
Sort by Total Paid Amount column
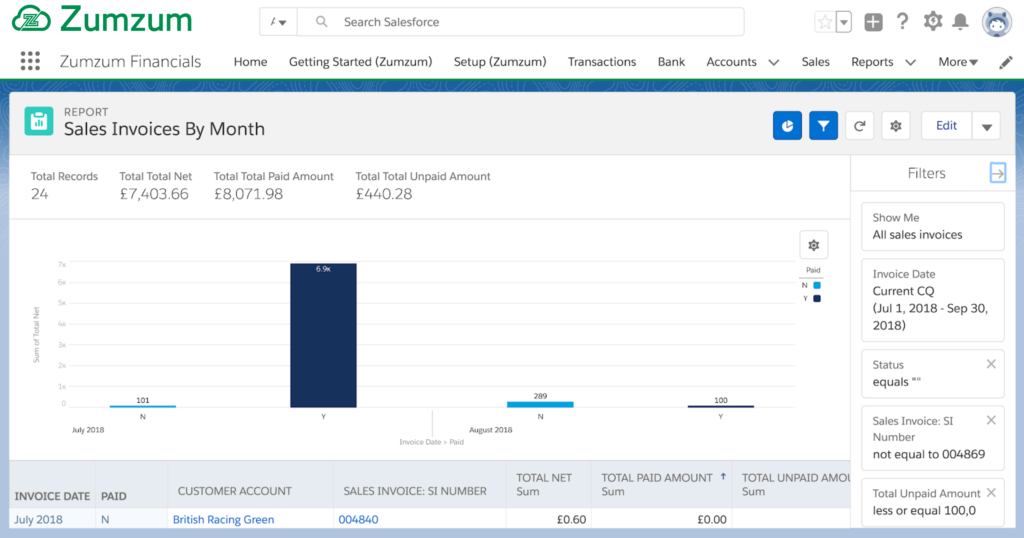point(662,484)
